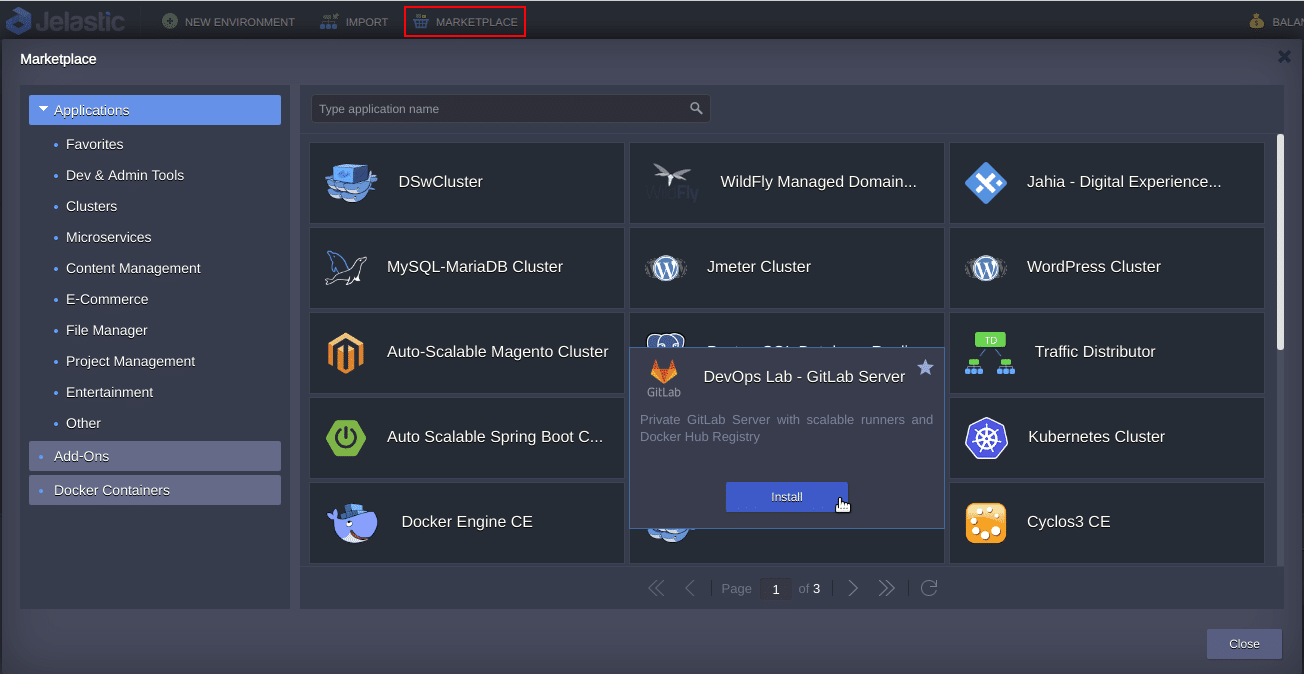The image size is (1304, 674).
Task: Click the WordPress Cluster logo icon
Action: click(985, 267)
